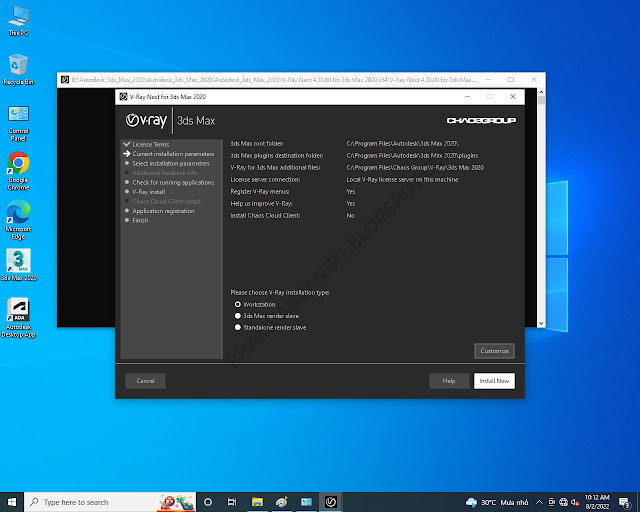Click the Chaos Cloud Client install step

click(166, 201)
